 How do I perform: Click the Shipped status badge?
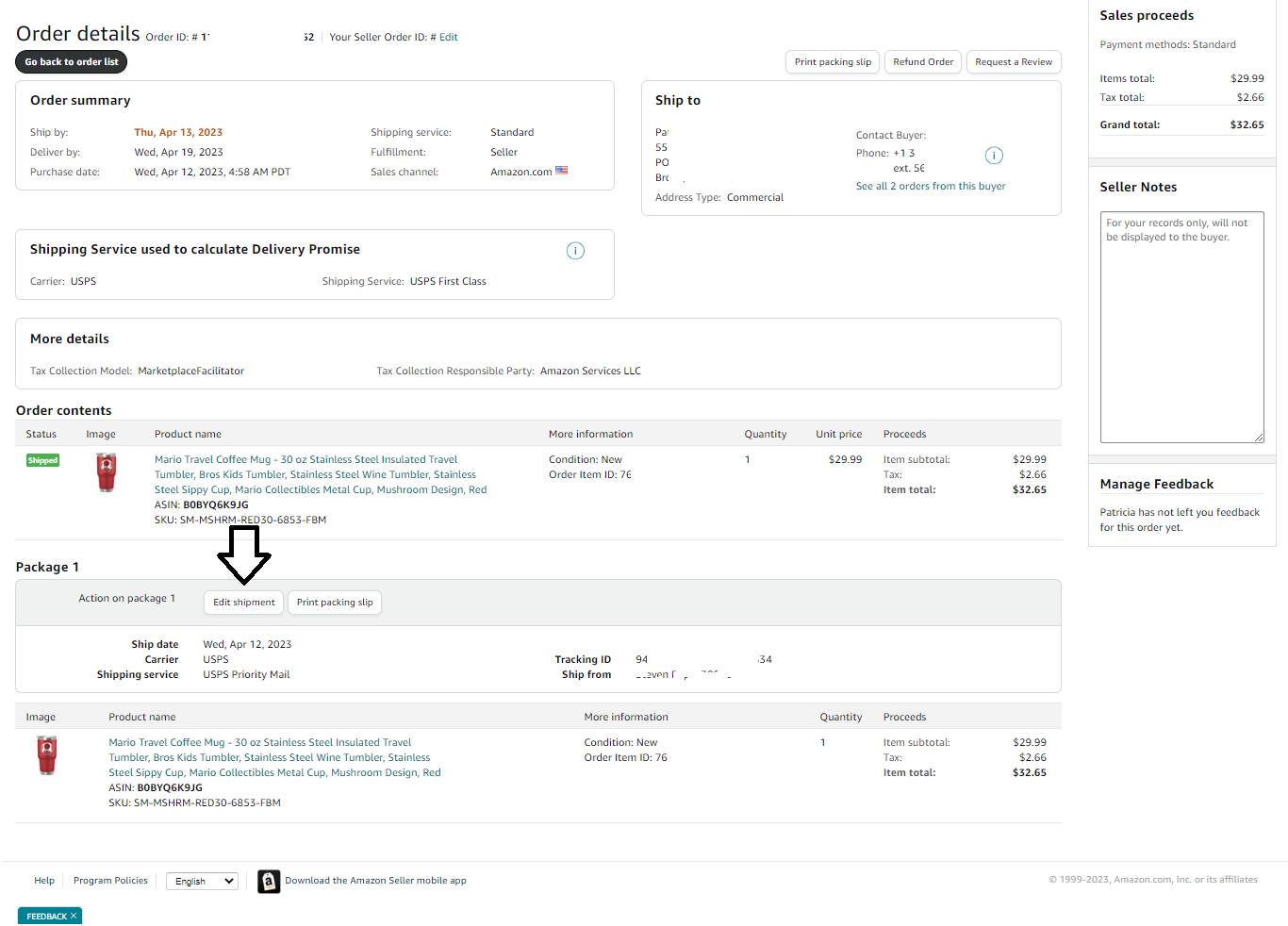tap(42, 460)
